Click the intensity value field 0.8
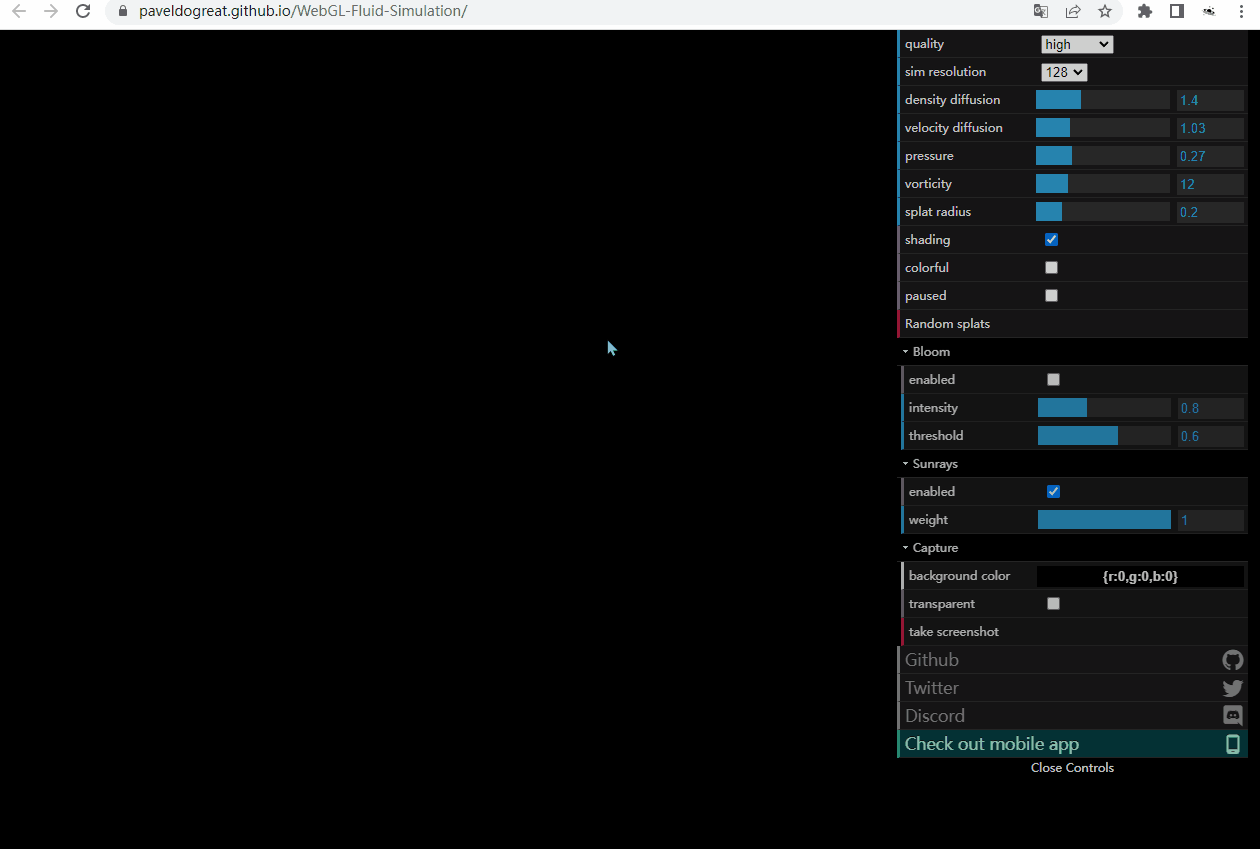Viewport: 1260px width, 849px height. tap(1211, 408)
